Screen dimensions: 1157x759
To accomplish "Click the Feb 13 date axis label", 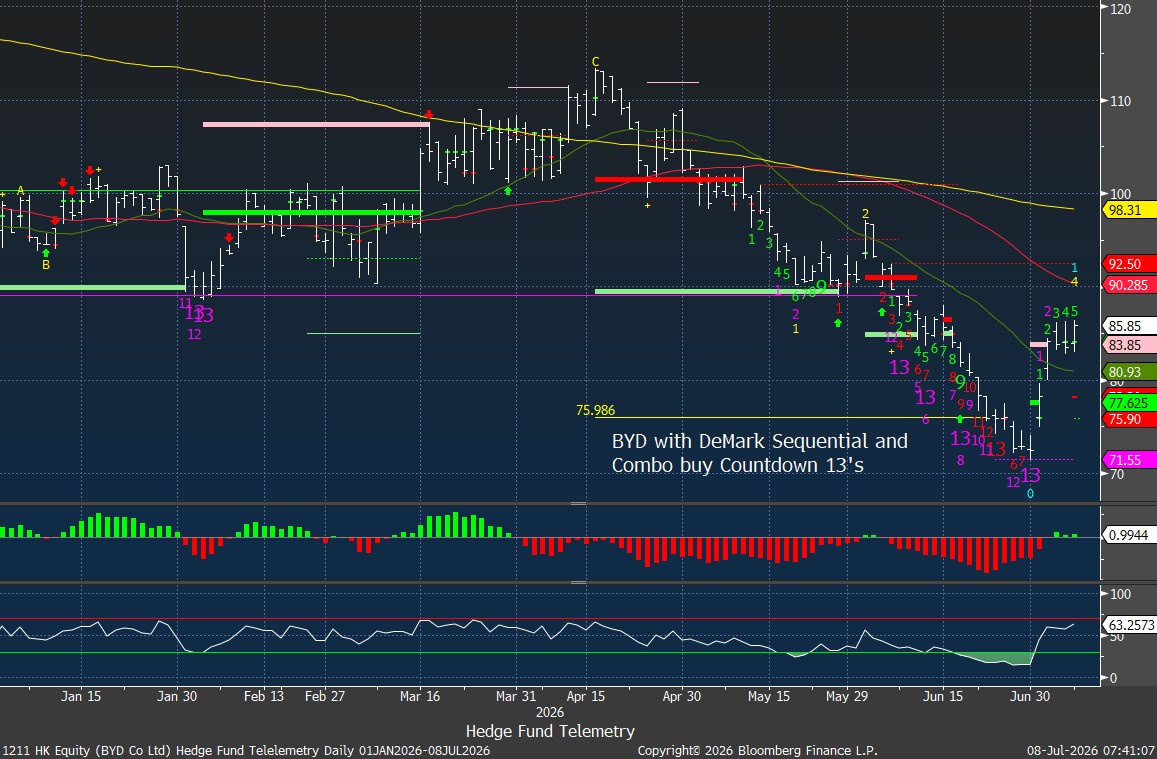I will point(263,696).
